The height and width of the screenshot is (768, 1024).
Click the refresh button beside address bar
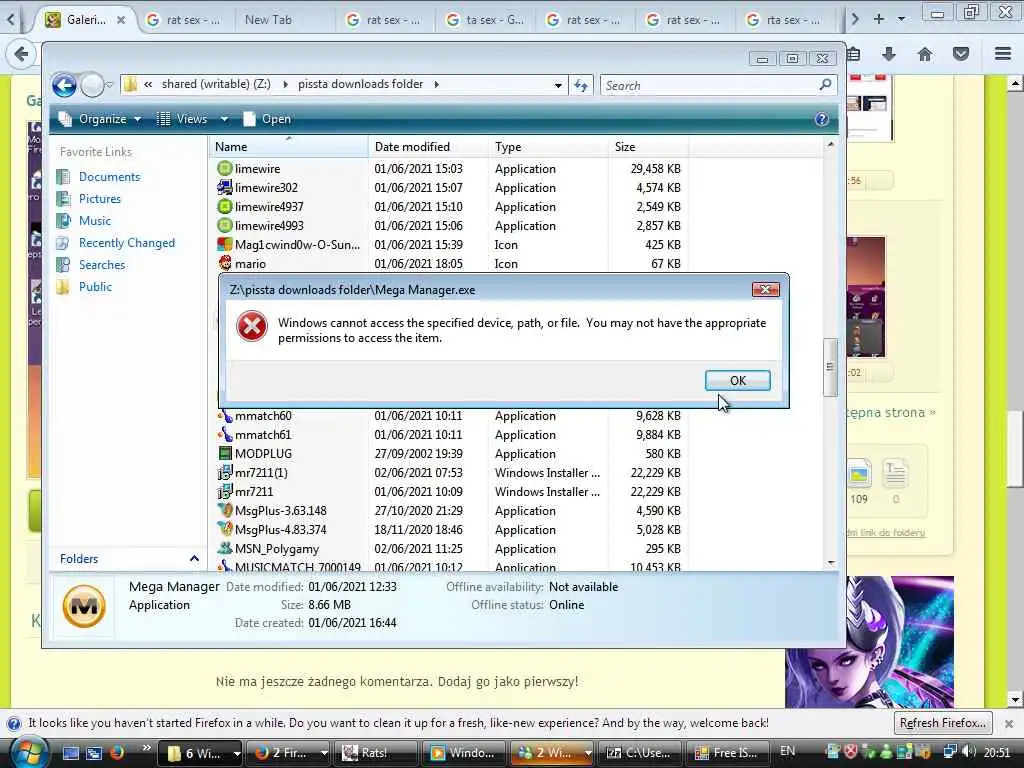pyautogui.click(x=581, y=85)
